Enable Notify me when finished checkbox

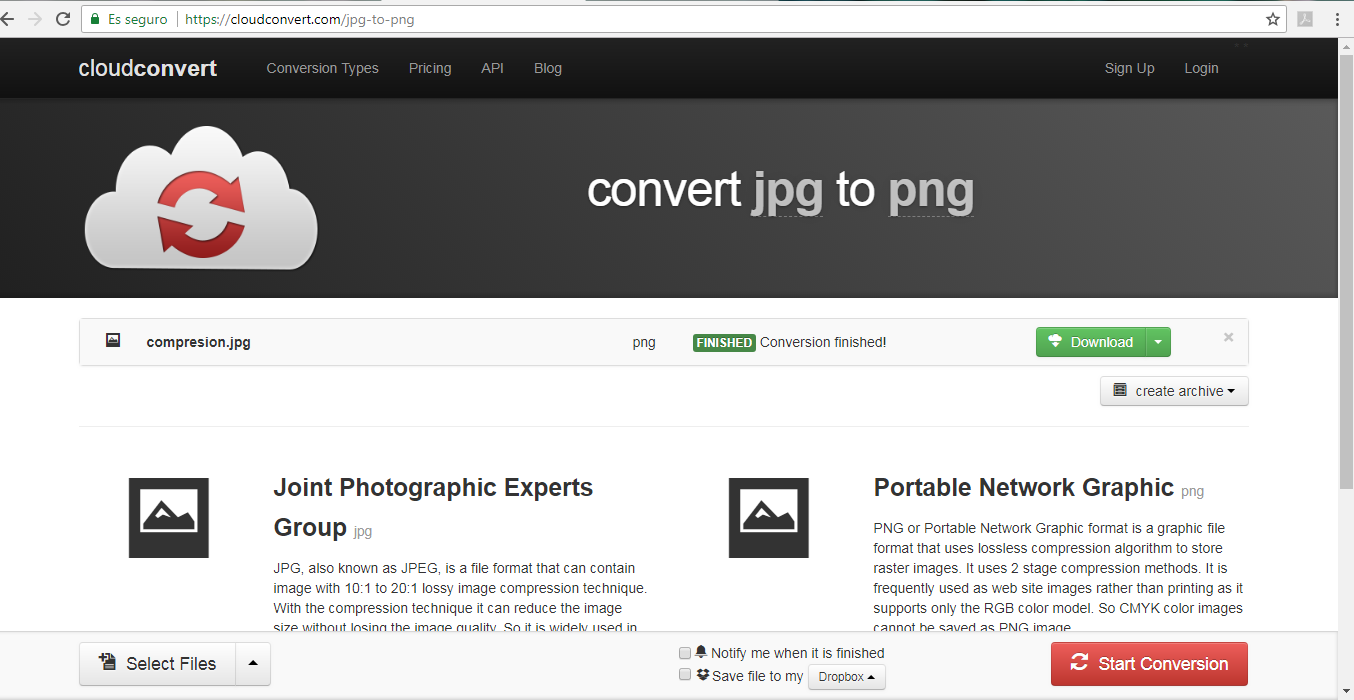click(685, 653)
